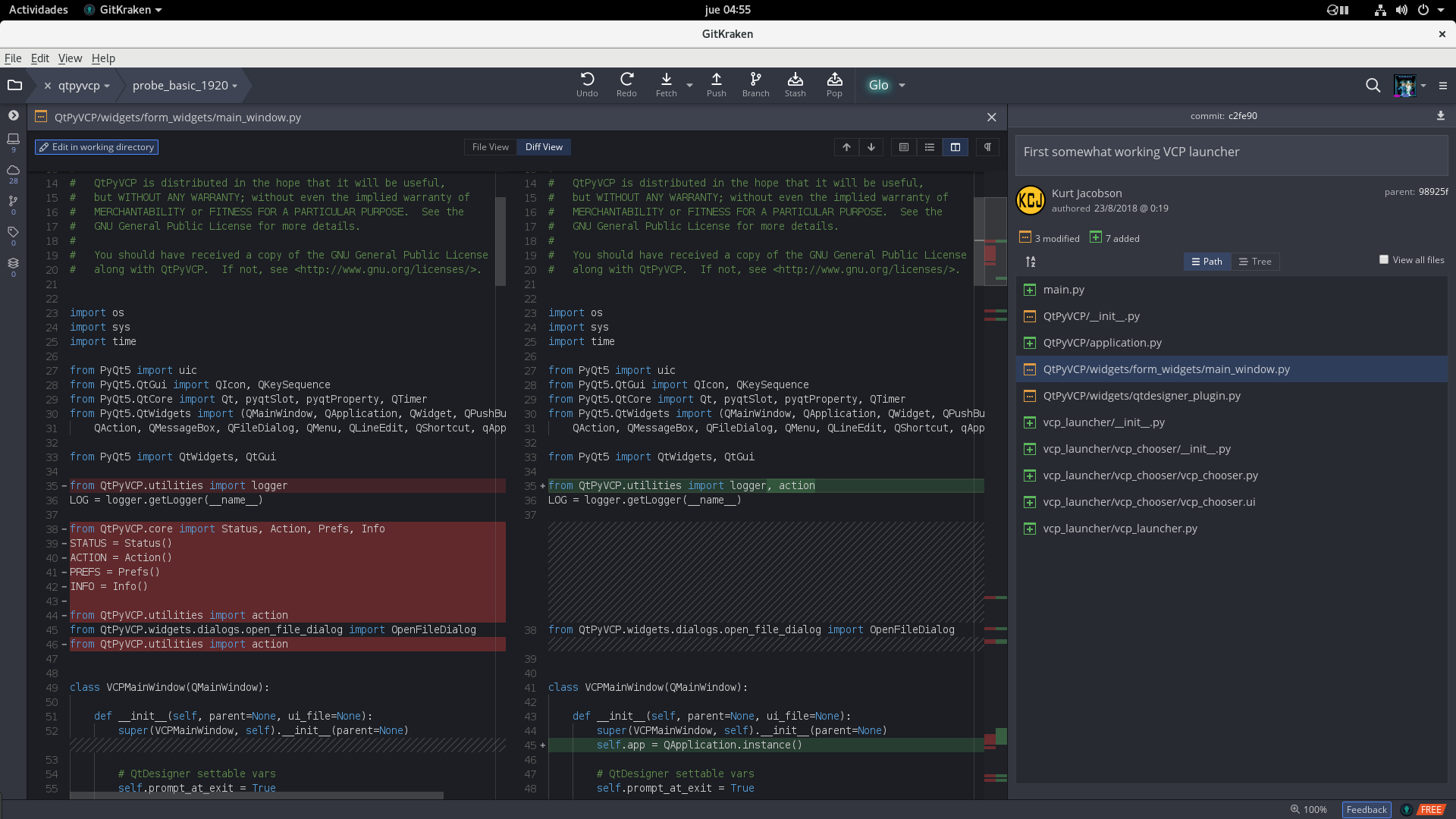The image size is (1456, 819).
Task: Open the View menu
Action: (70, 58)
